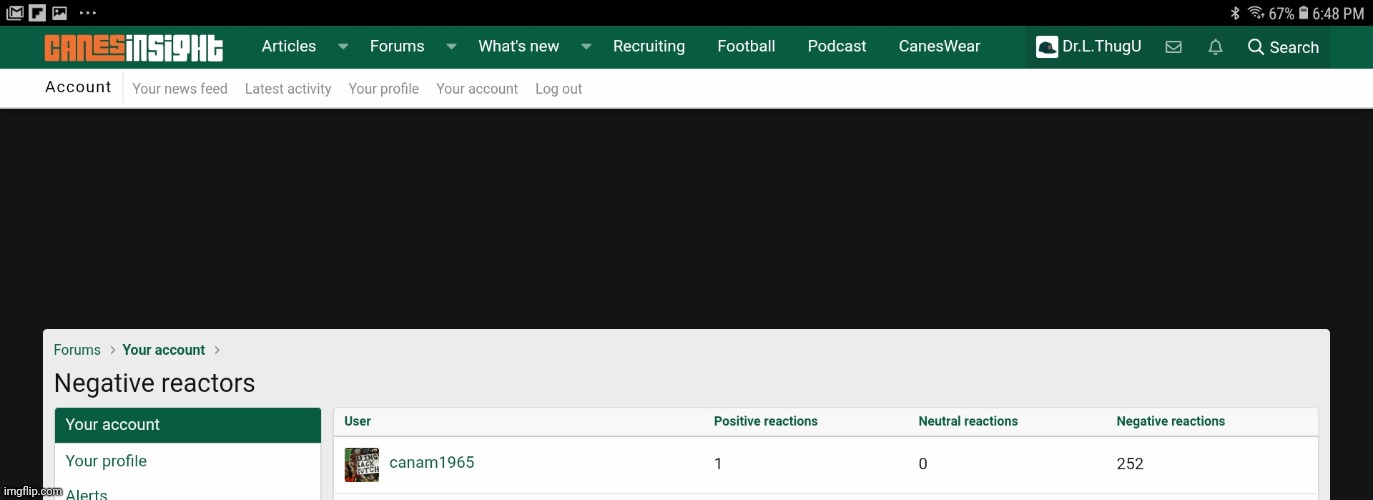
Task: Select Your profile in sidebar
Action: pyautogui.click(x=106, y=461)
